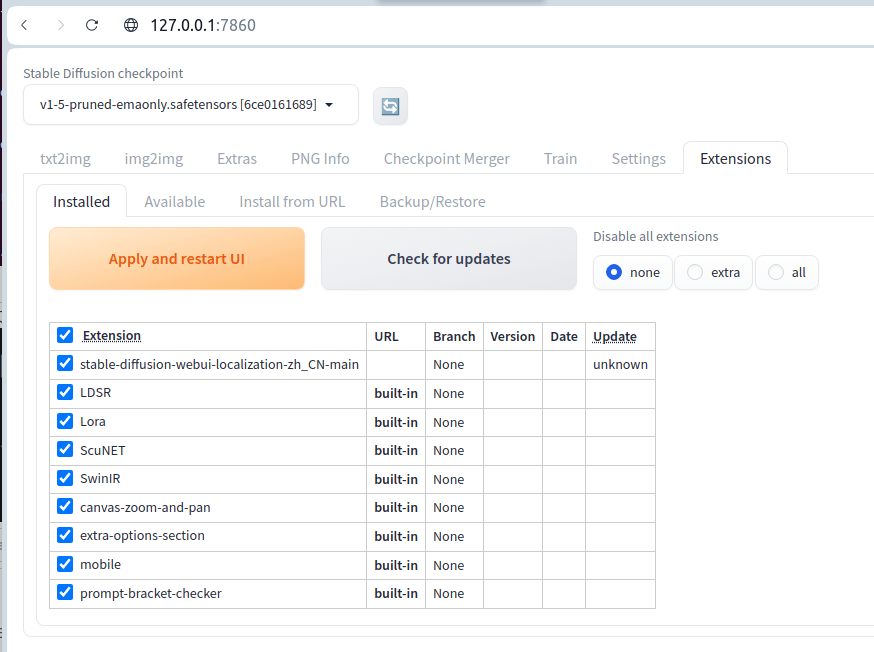
Task: Select the Extensions tab
Action: (x=735, y=159)
